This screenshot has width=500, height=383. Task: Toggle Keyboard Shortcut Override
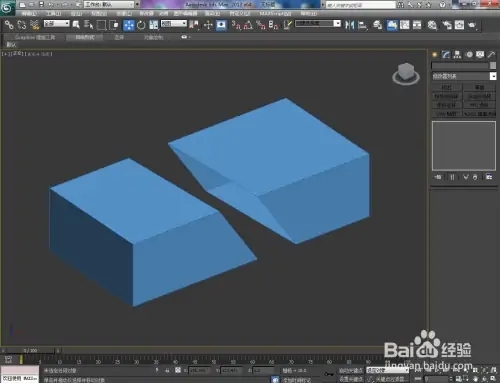coord(221,25)
